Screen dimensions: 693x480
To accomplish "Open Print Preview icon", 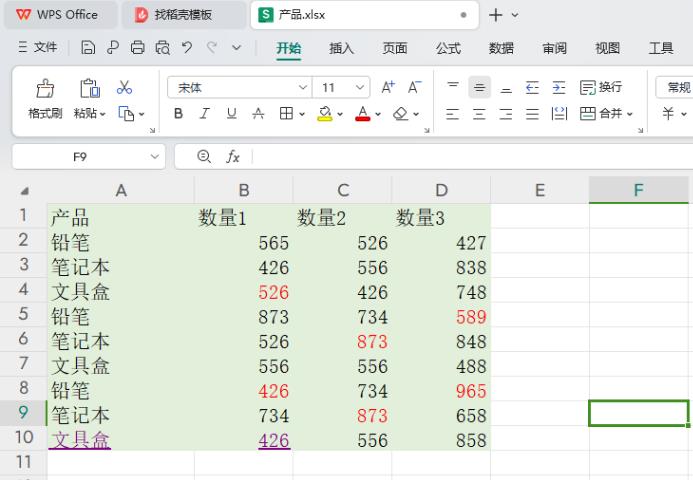I will (162, 47).
